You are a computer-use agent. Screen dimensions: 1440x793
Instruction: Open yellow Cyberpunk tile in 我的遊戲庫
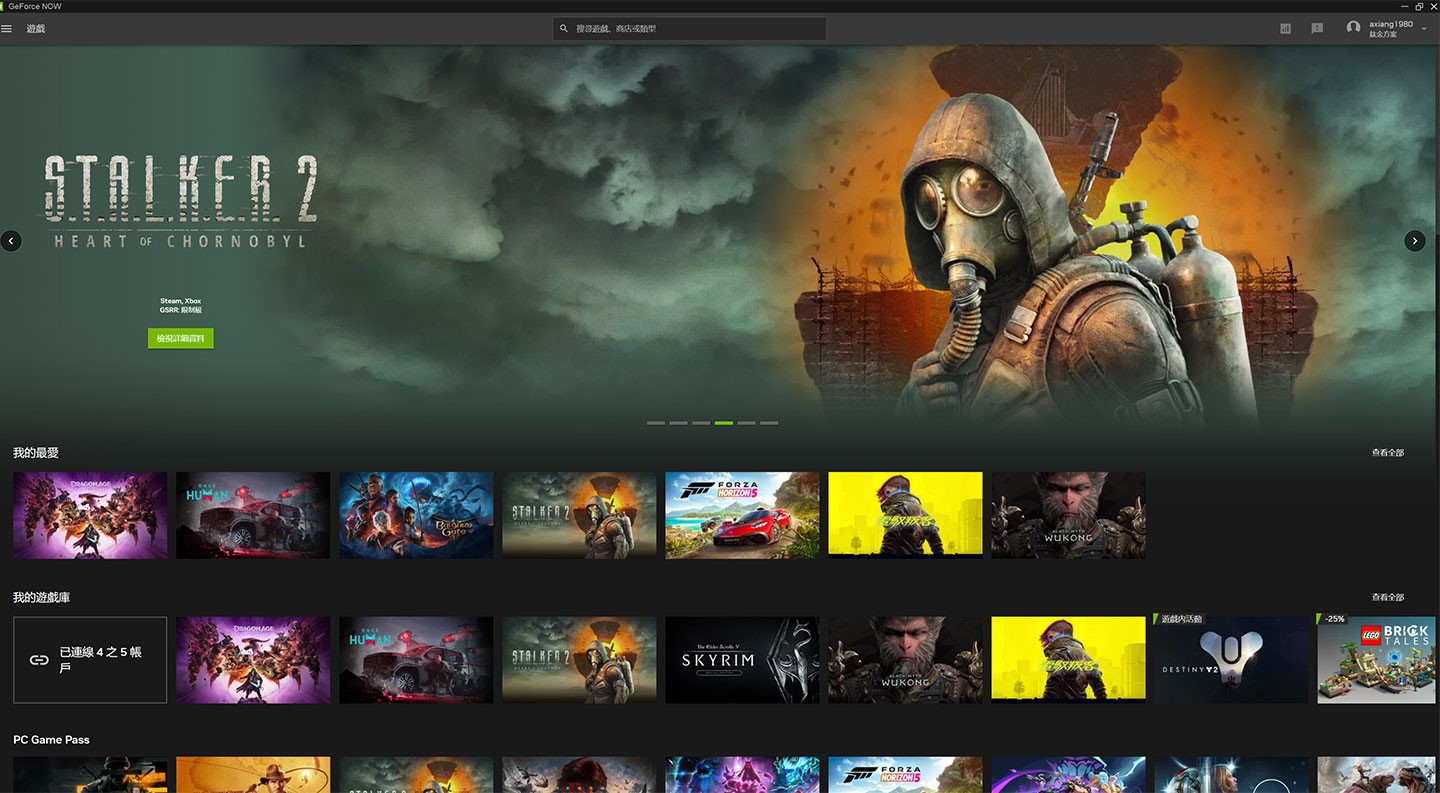coord(1068,660)
